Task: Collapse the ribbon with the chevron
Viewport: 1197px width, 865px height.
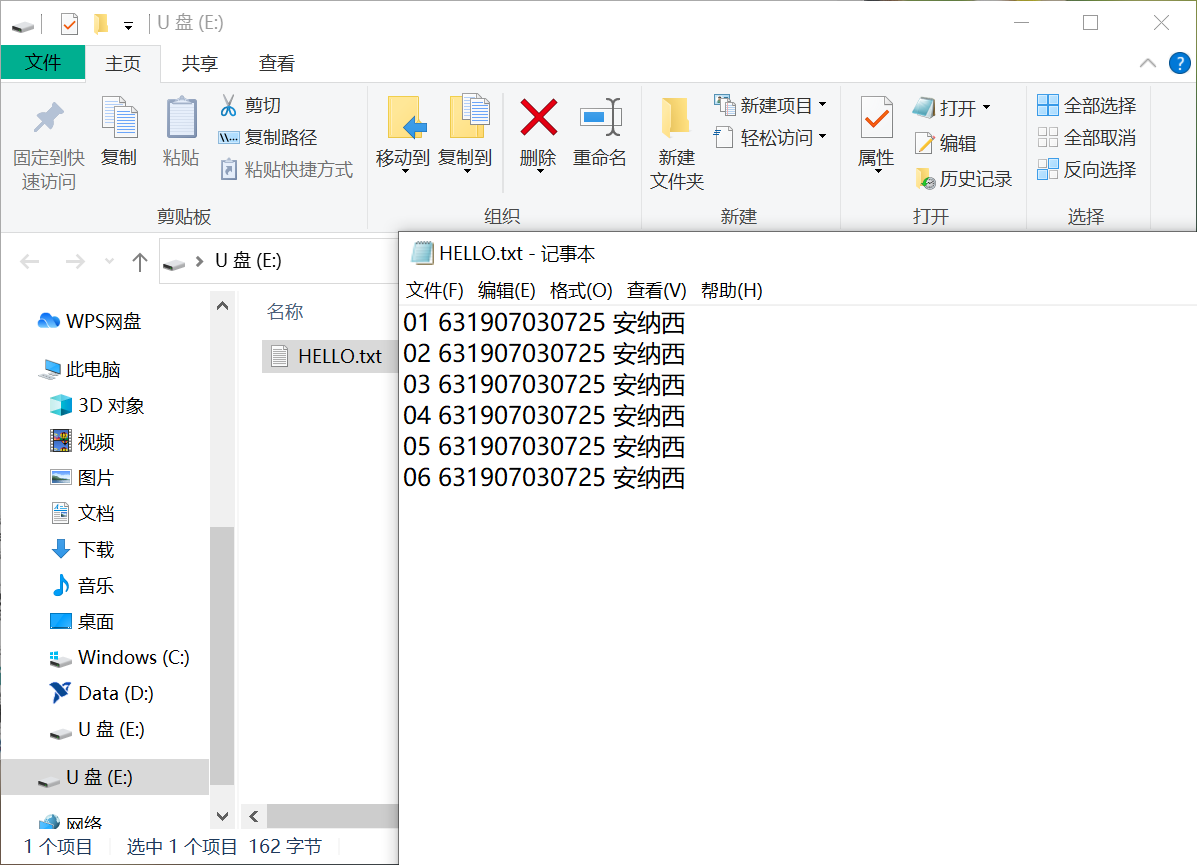Action: click(1148, 62)
